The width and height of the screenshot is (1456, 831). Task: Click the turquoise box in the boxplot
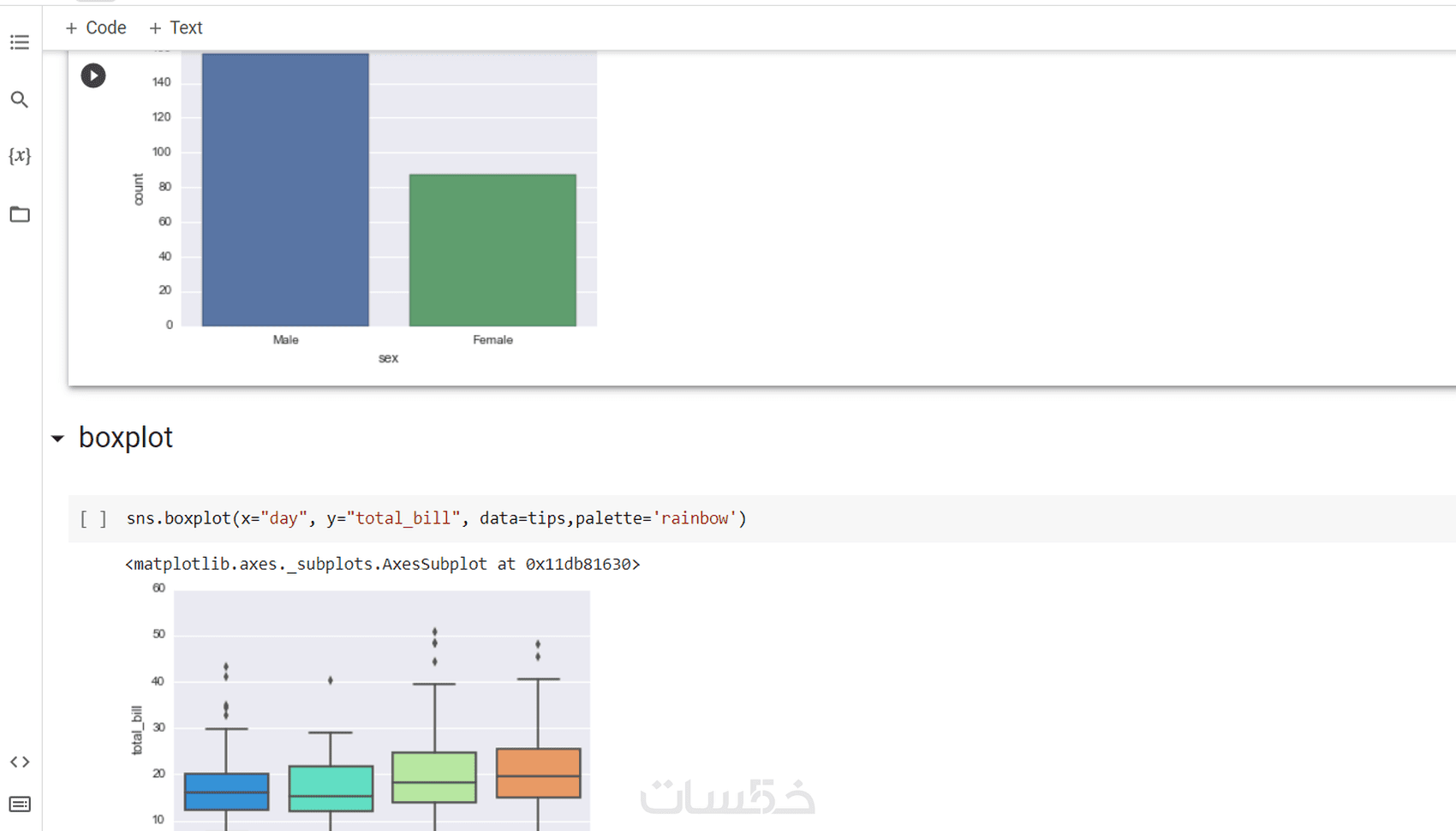tap(331, 788)
